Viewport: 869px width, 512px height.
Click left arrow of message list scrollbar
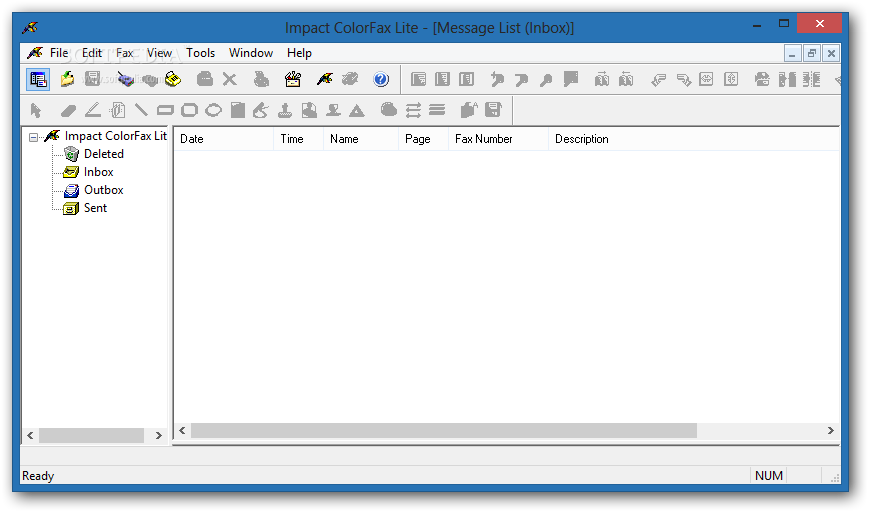click(182, 431)
